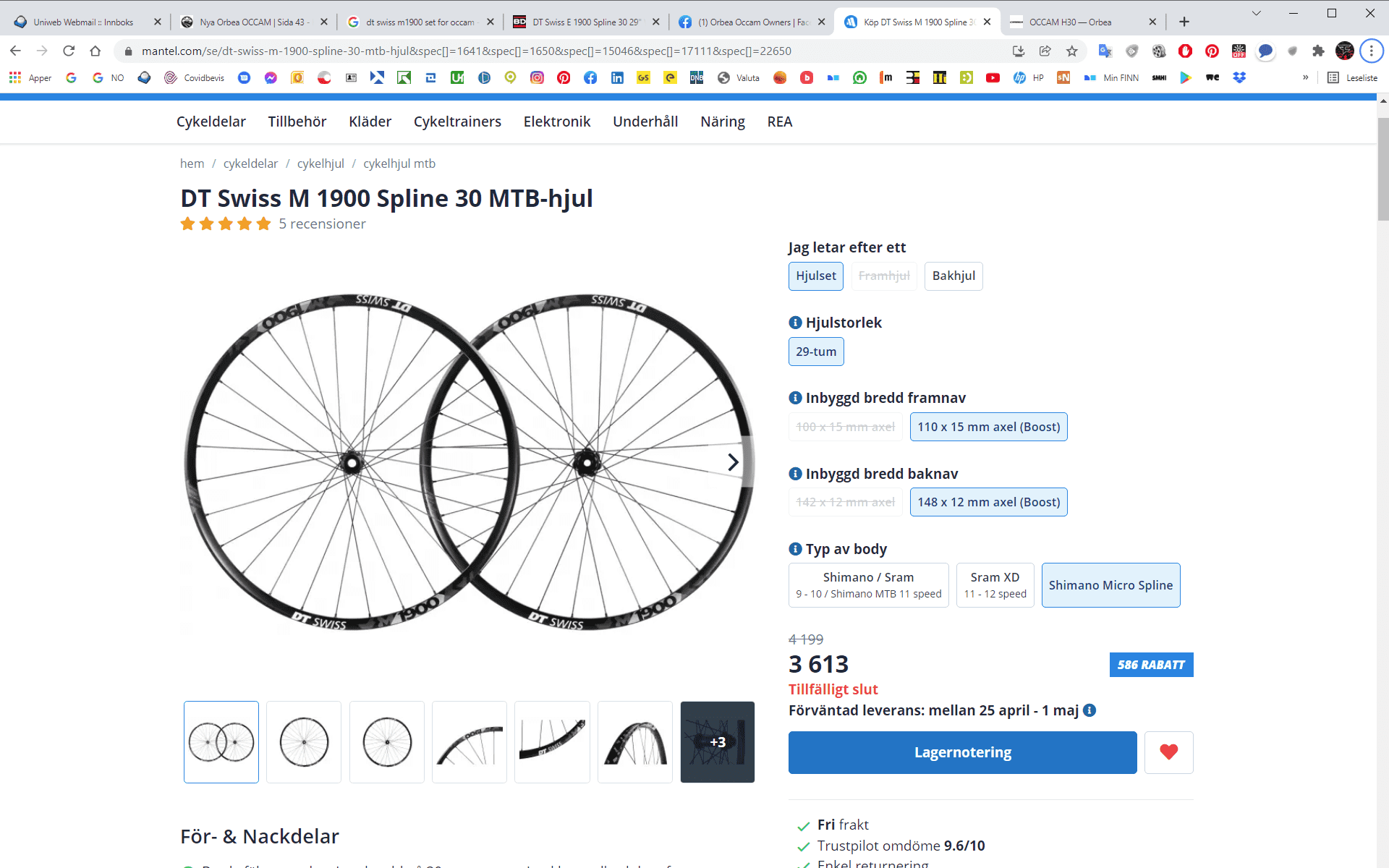This screenshot has height=868, width=1389.
Task: Bookmark page with star icon
Action: pyautogui.click(x=1072, y=51)
